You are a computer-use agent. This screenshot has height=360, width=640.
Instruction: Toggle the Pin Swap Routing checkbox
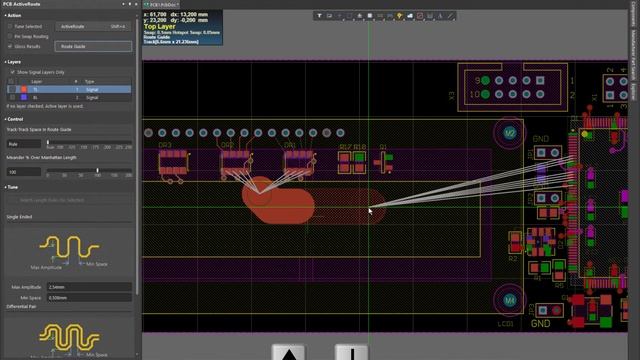tap(10, 36)
